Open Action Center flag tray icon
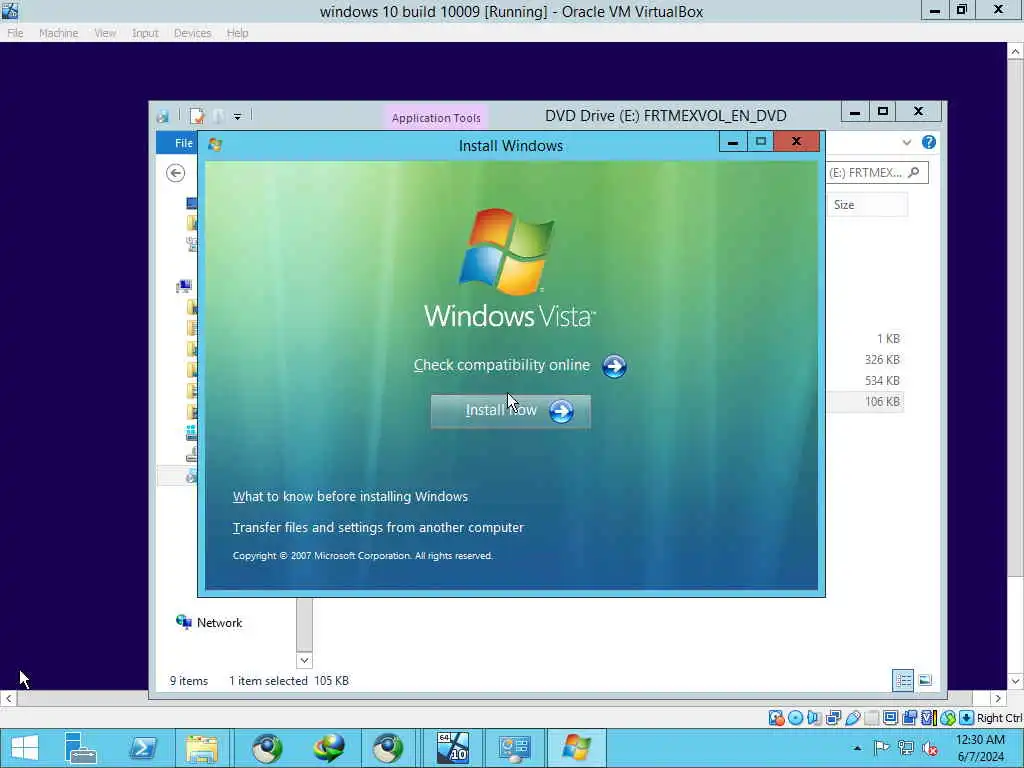Image resolution: width=1024 pixels, height=768 pixels. tap(881, 748)
